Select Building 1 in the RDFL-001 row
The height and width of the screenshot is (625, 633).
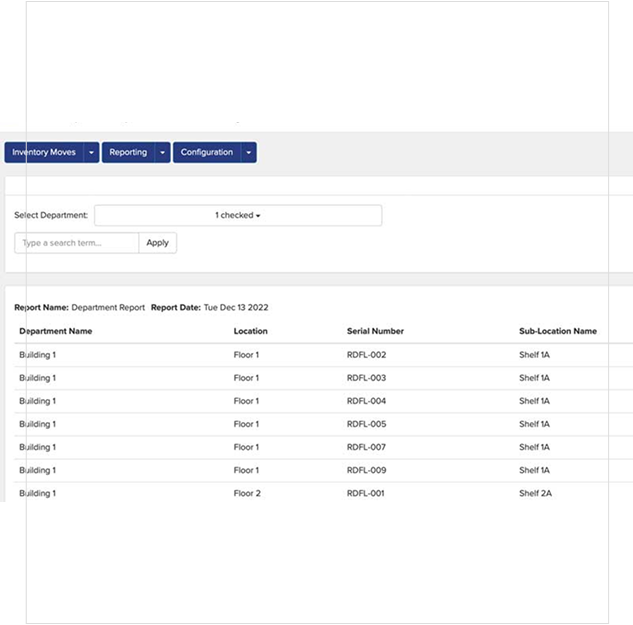[38, 493]
